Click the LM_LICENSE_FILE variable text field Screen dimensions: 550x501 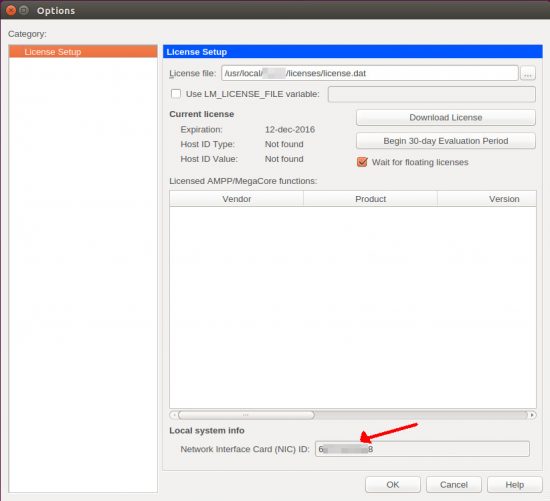(x=431, y=94)
